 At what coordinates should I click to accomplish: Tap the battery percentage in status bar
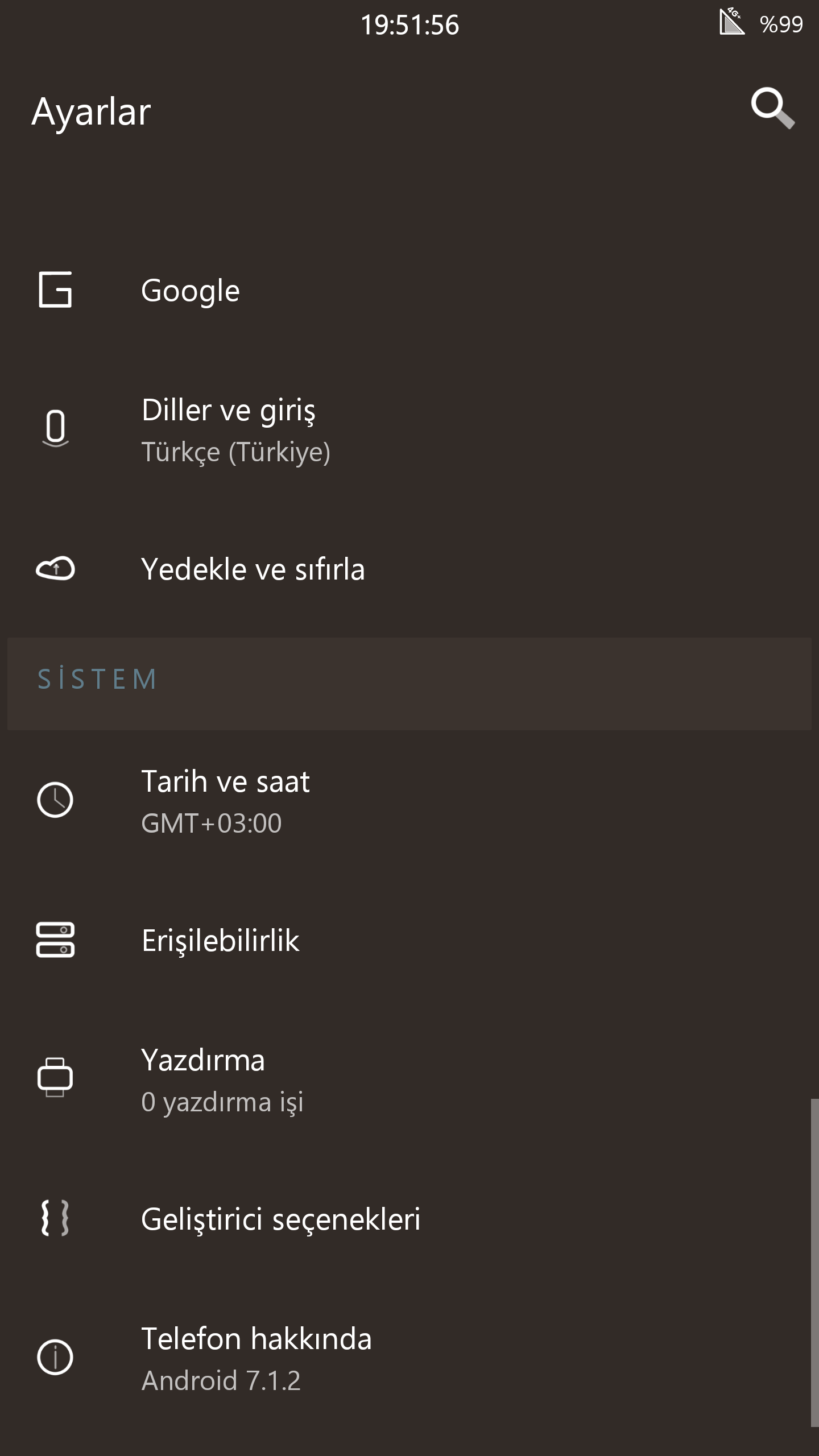click(x=781, y=24)
